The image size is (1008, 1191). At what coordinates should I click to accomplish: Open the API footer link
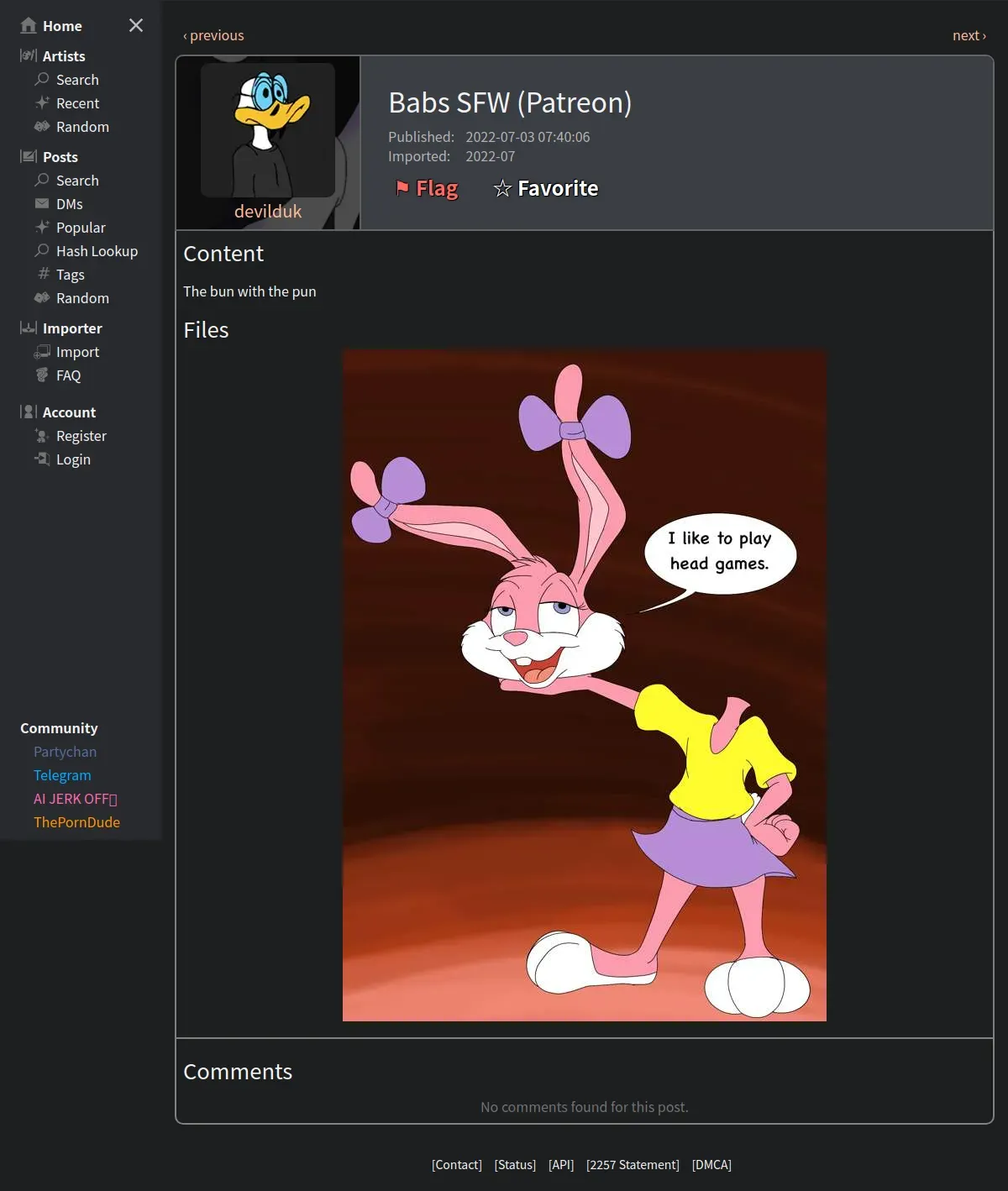coord(561,1165)
